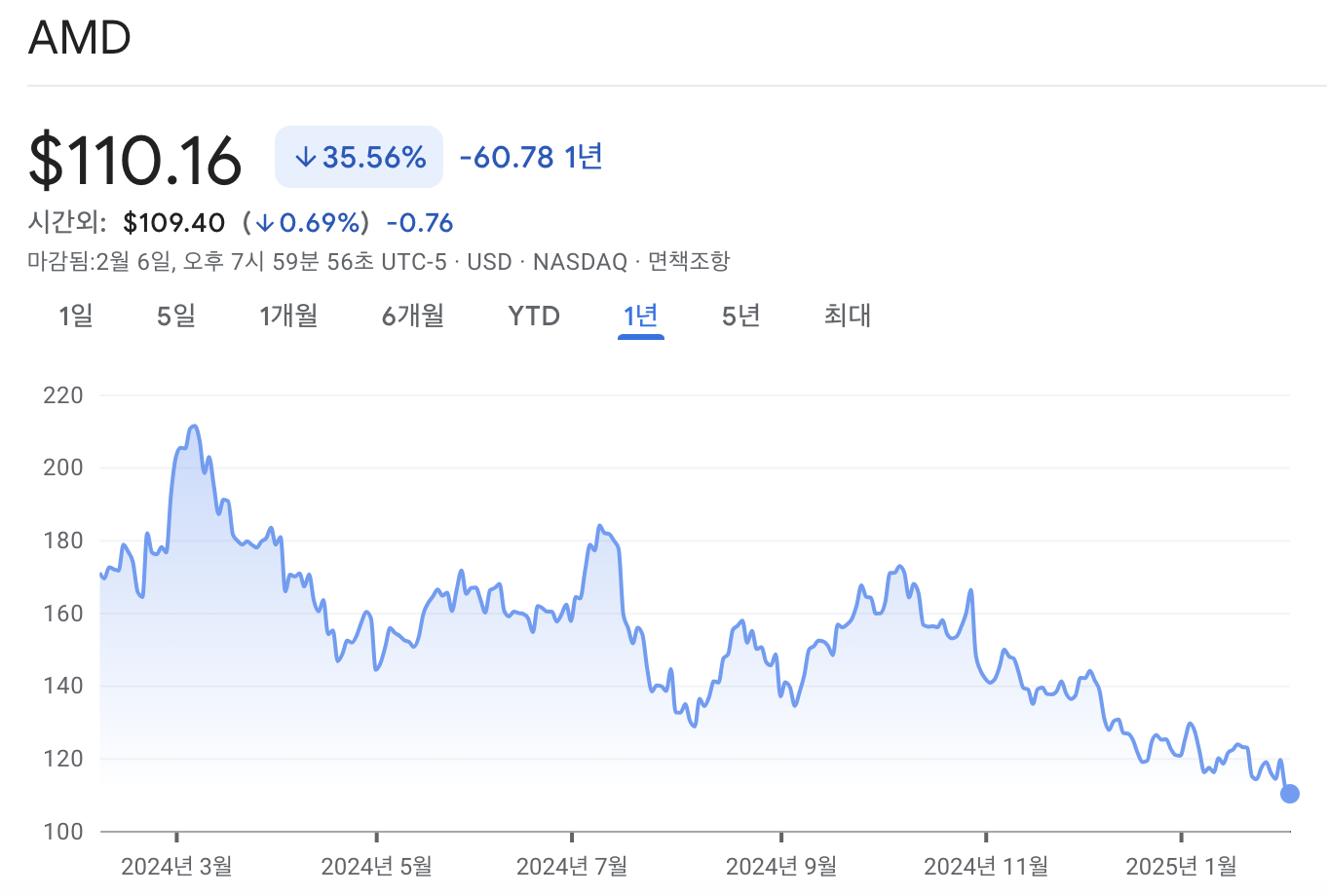Click the down arrow inside the percentage badge
The width and height of the screenshot is (1327, 896).
coord(305,155)
